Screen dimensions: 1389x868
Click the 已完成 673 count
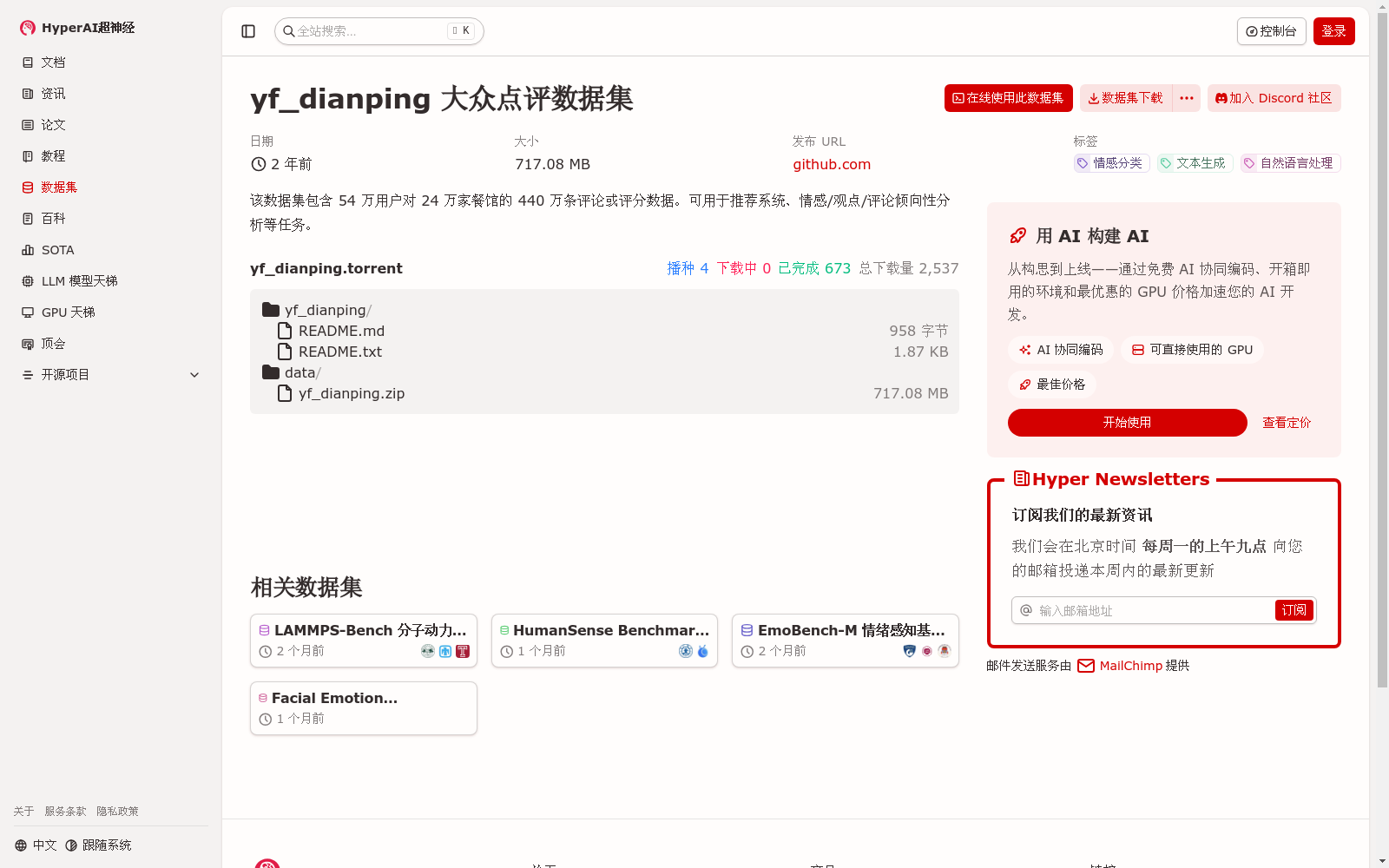[814, 268]
